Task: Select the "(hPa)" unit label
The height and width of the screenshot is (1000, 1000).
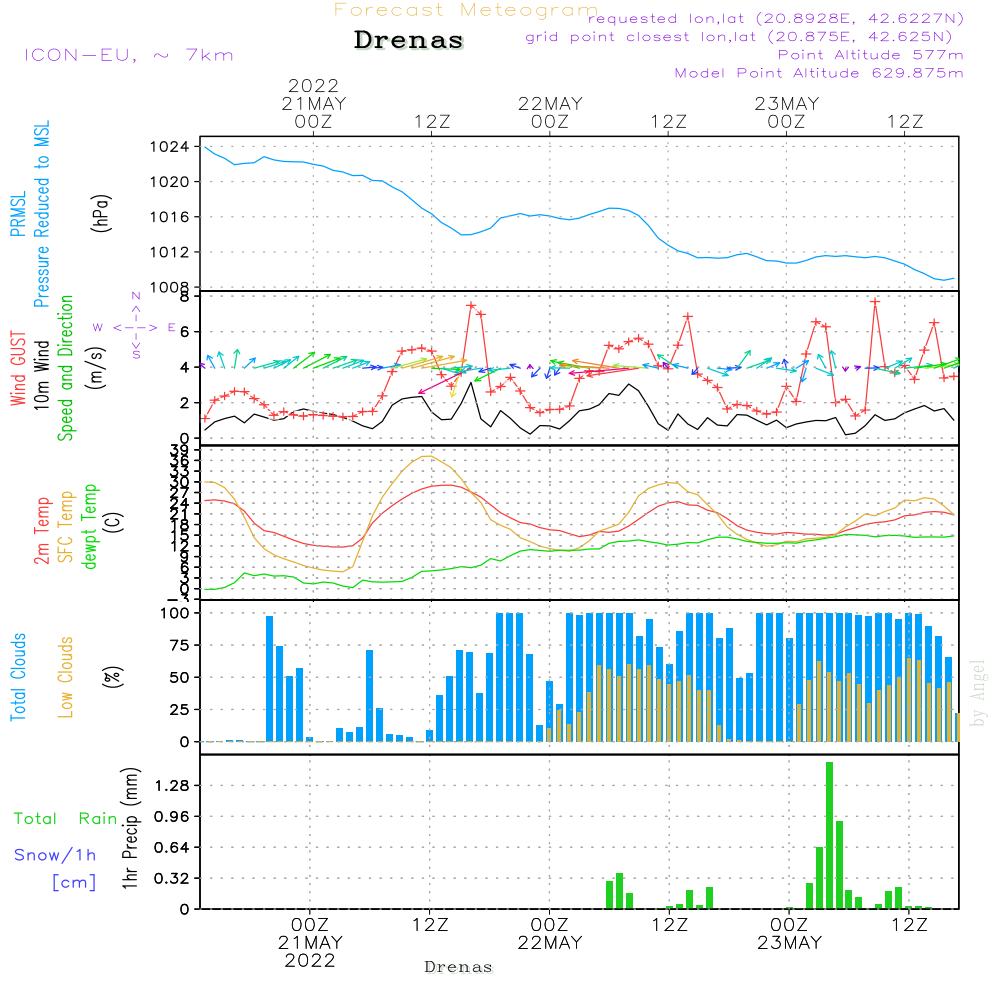Action: (101, 213)
